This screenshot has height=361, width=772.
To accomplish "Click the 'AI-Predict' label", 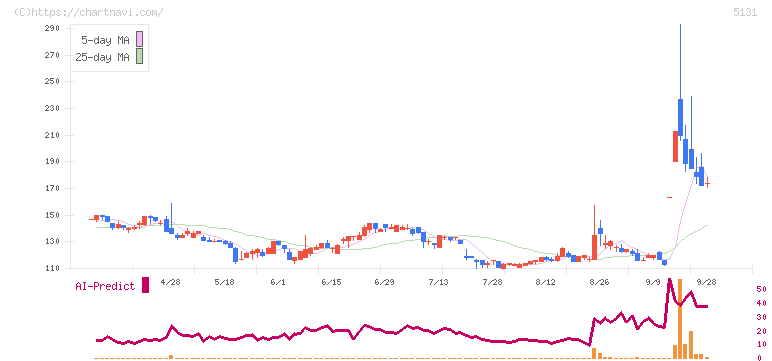I will coord(105,286).
